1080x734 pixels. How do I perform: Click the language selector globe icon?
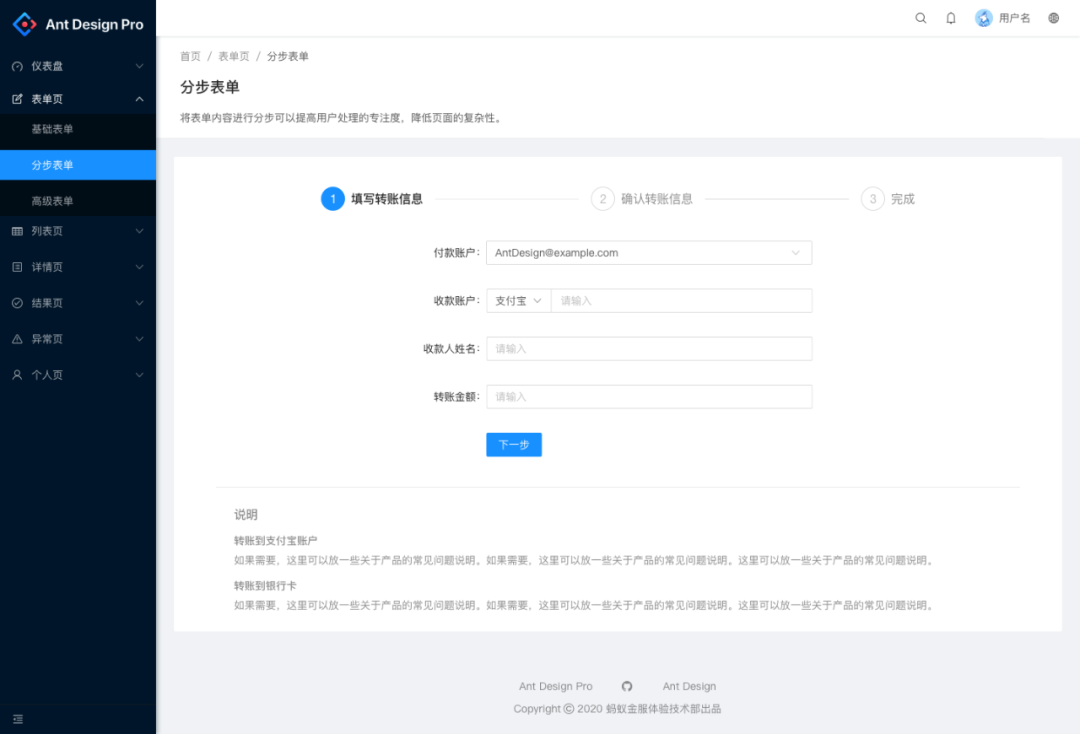(1052, 18)
